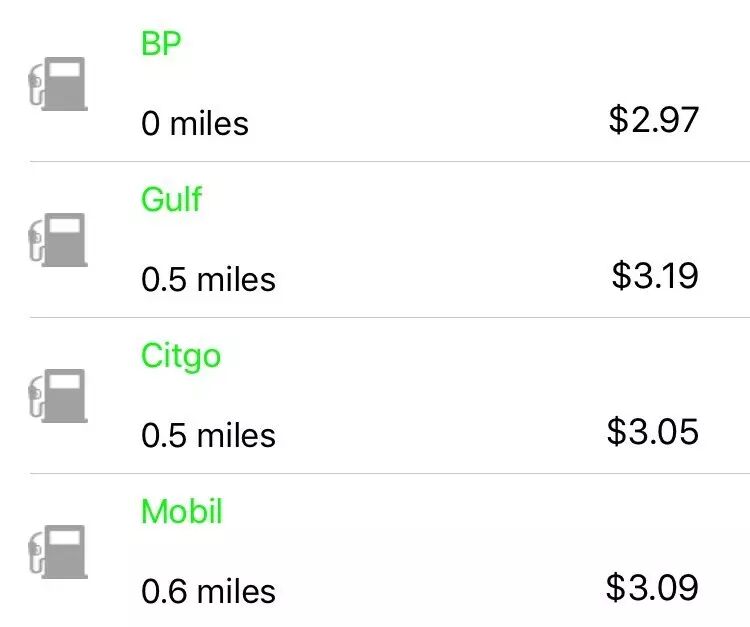Viewport: 750px width, 627px height.
Task: Select the Citgo station name
Action: (181, 357)
